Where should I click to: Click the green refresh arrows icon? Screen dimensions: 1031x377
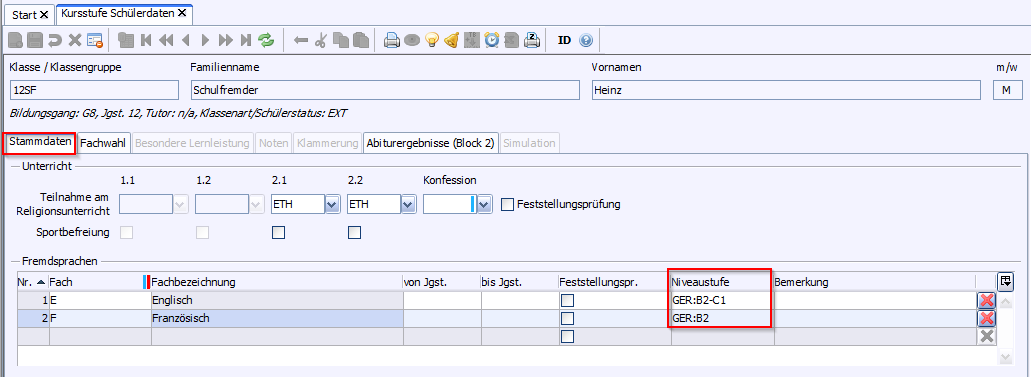tap(266, 40)
